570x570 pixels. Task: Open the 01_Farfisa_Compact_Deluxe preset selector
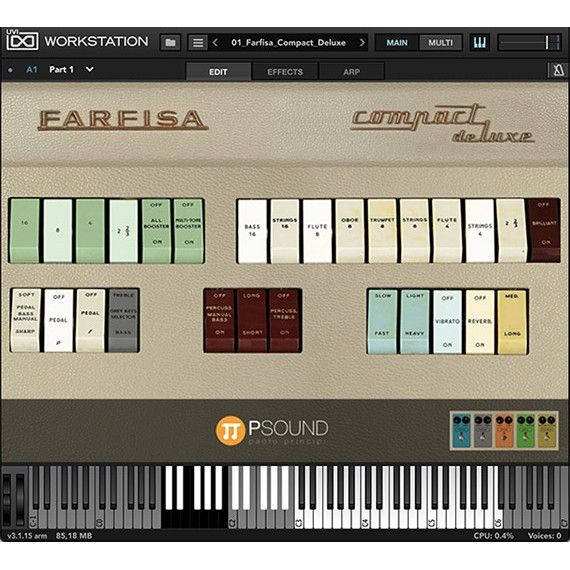pyautogui.click(x=289, y=43)
